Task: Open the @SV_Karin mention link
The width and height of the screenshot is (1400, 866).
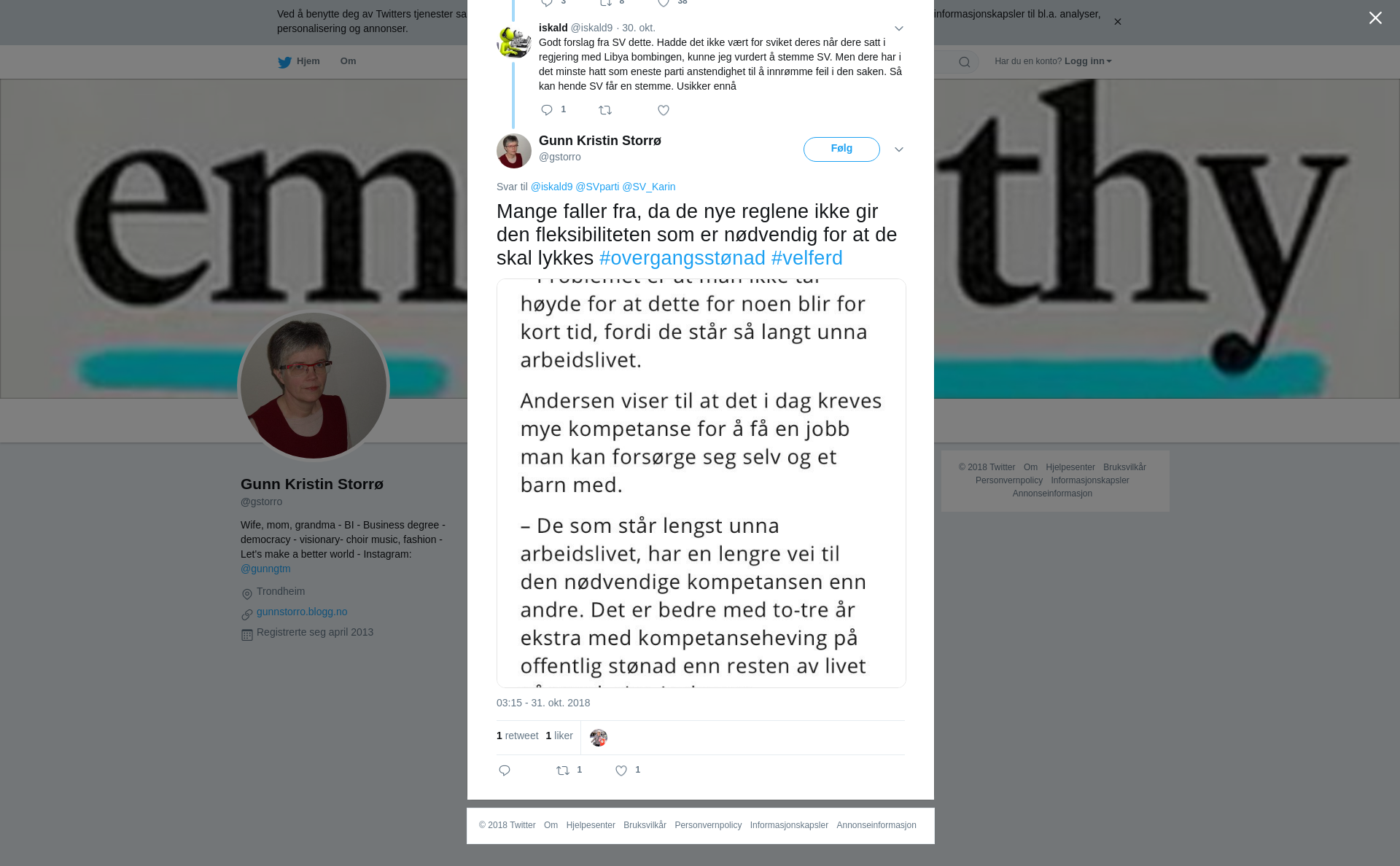Action: pyautogui.click(x=649, y=187)
